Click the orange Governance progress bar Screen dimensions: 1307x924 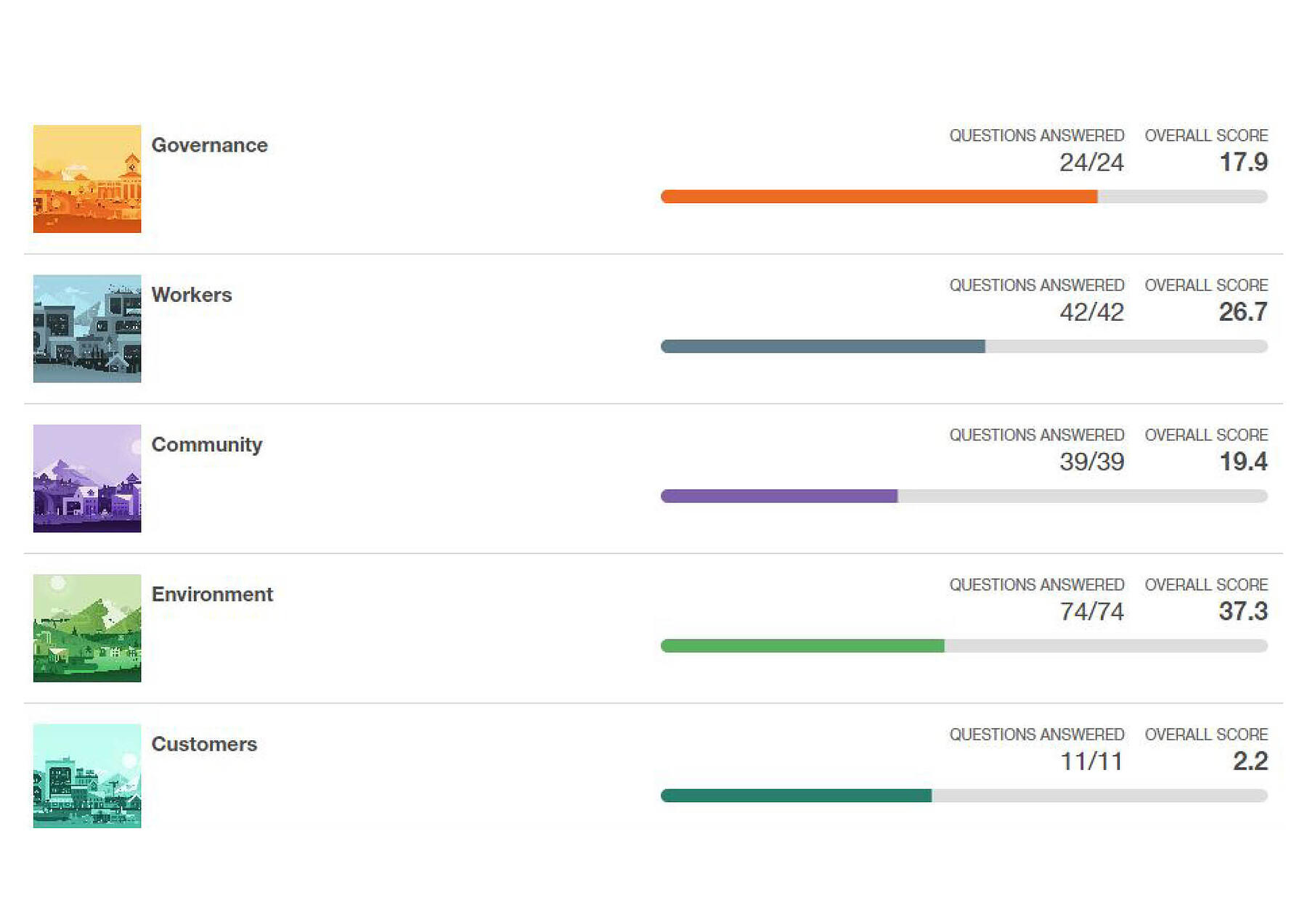tap(964, 197)
